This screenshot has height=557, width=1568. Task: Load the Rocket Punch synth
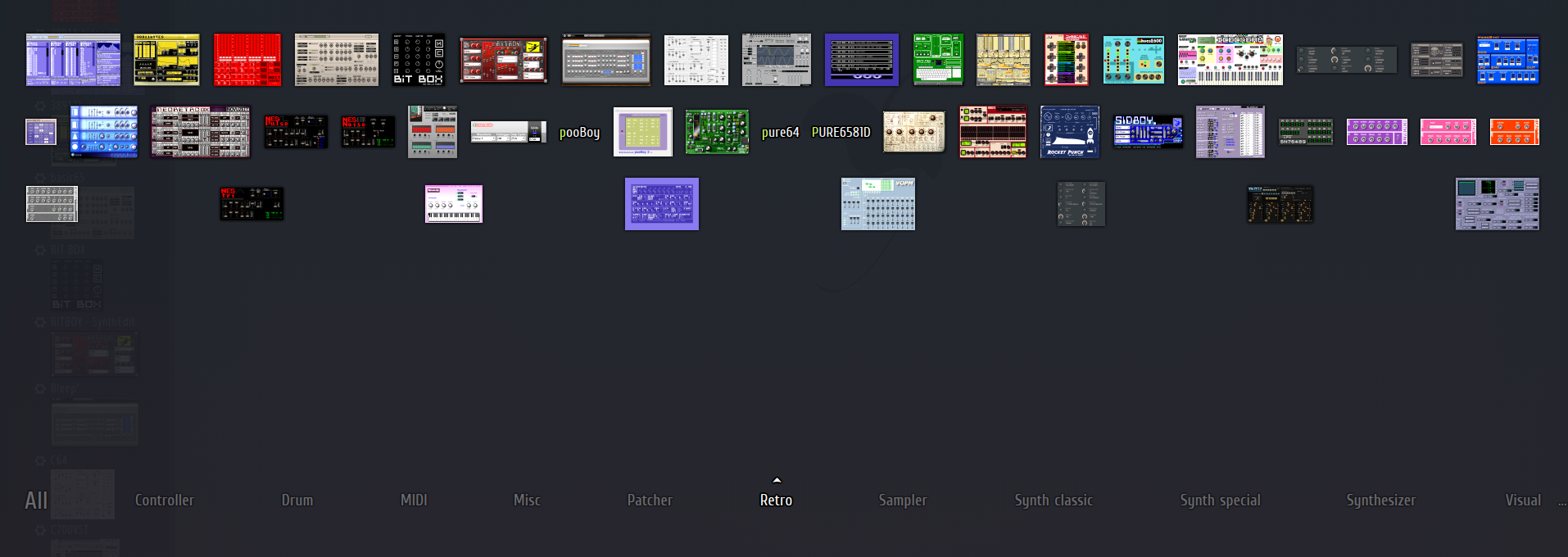point(1069,131)
